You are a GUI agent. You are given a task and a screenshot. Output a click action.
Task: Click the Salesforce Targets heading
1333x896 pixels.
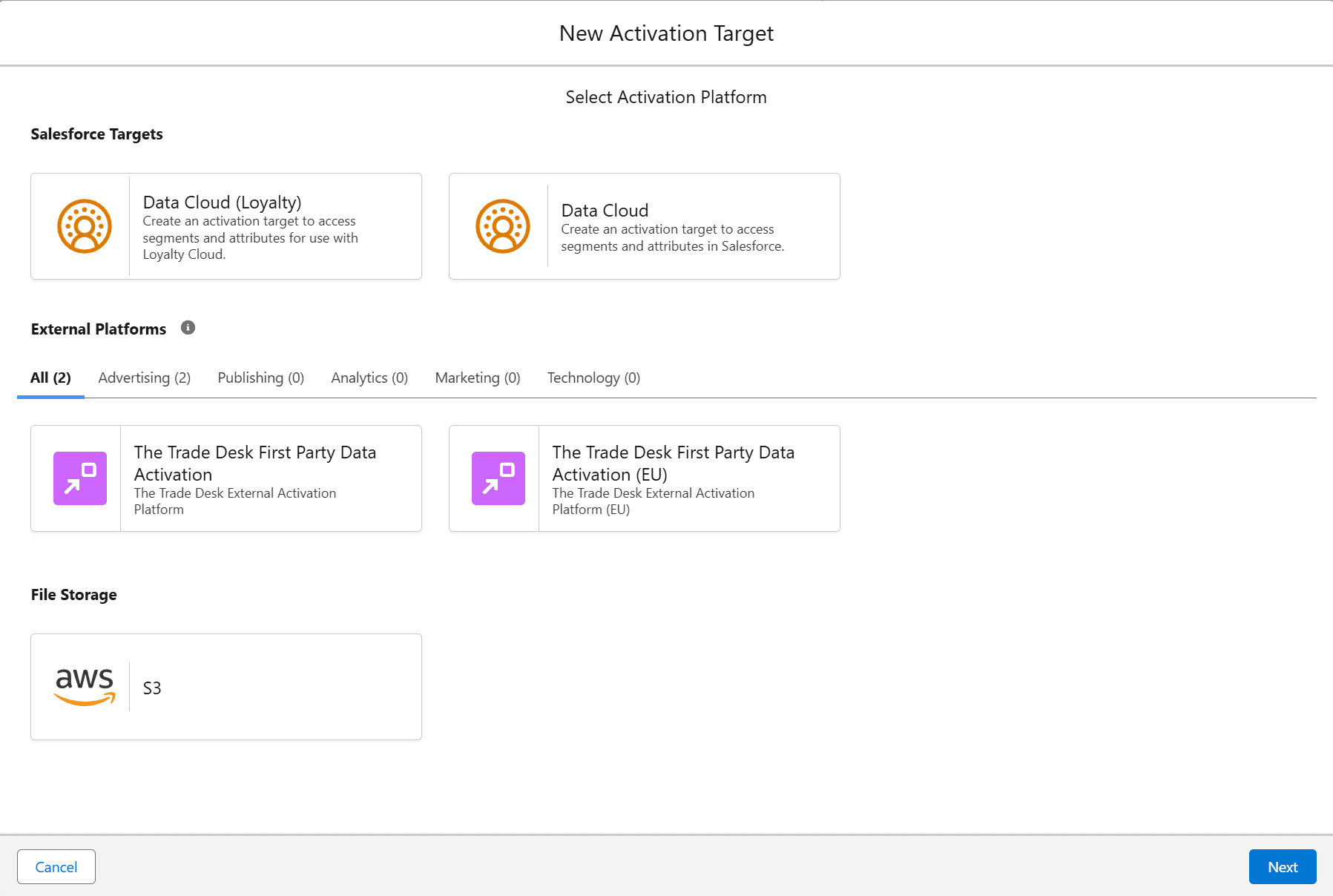coord(96,134)
